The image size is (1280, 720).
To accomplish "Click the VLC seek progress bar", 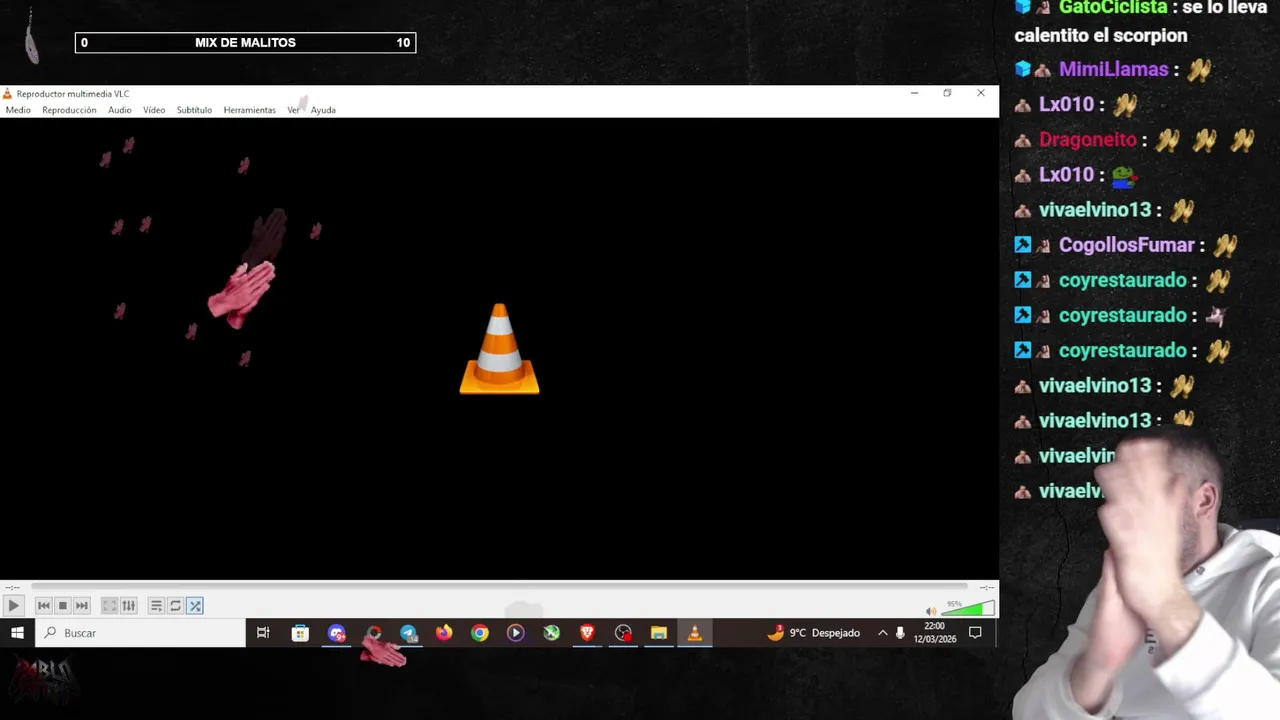I will pyautogui.click(x=499, y=587).
